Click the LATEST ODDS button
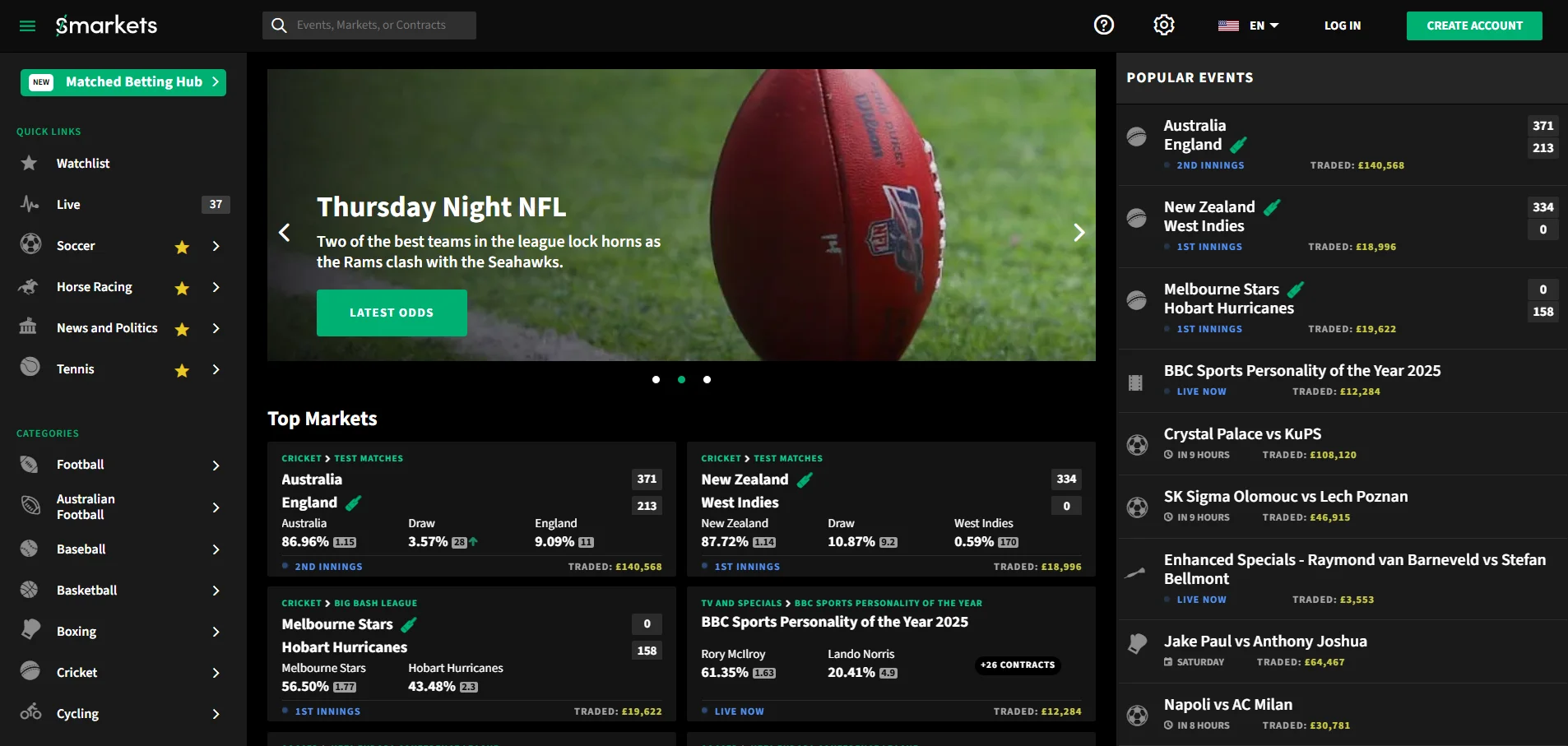The width and height of the screenshot is (1568, 746). (x=392, y=313)
